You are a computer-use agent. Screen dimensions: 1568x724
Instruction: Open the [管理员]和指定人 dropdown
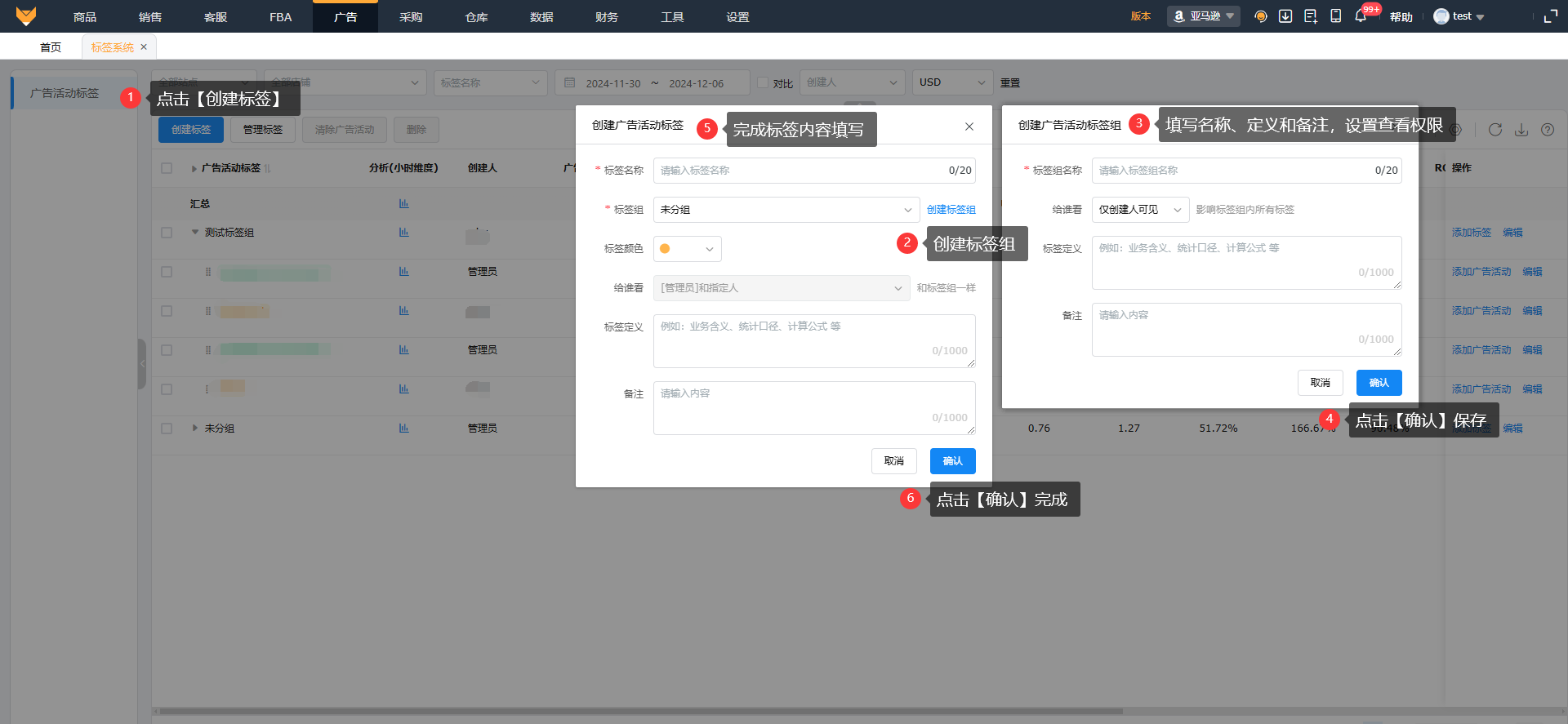click(782, 288)
